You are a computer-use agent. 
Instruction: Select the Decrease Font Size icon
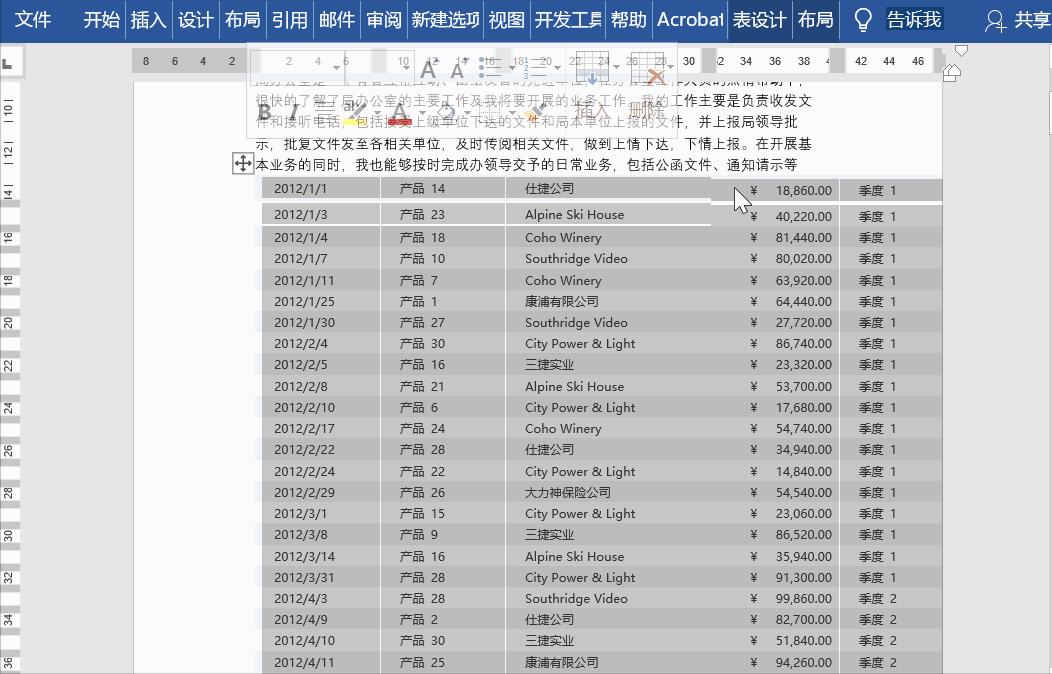coord(457,68)
